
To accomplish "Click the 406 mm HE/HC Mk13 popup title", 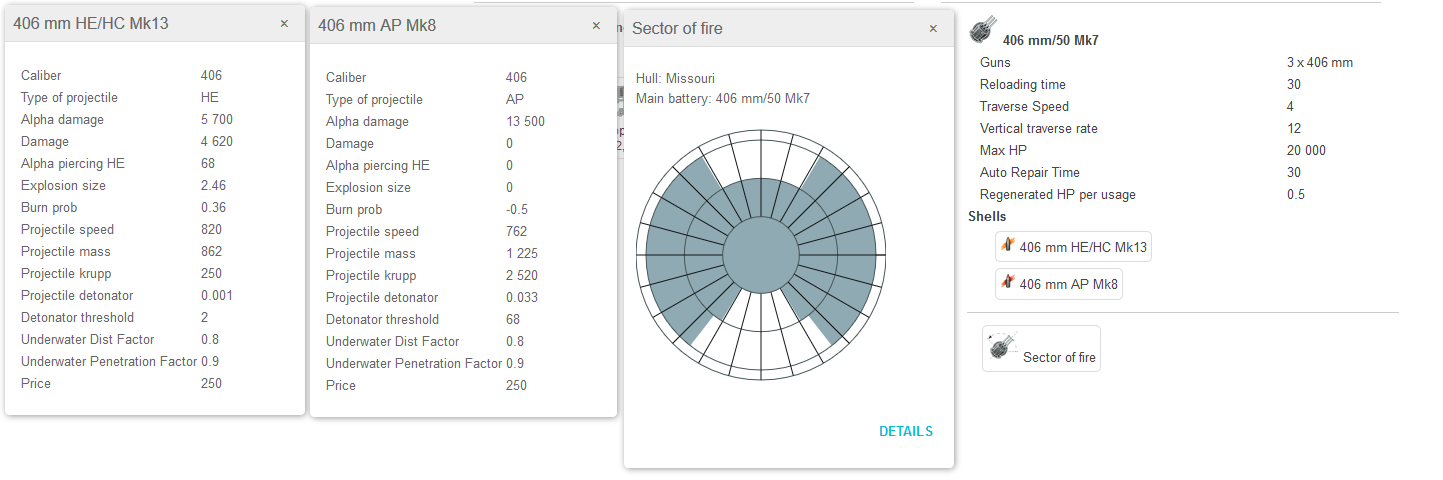I will click(x=91, y=23).
